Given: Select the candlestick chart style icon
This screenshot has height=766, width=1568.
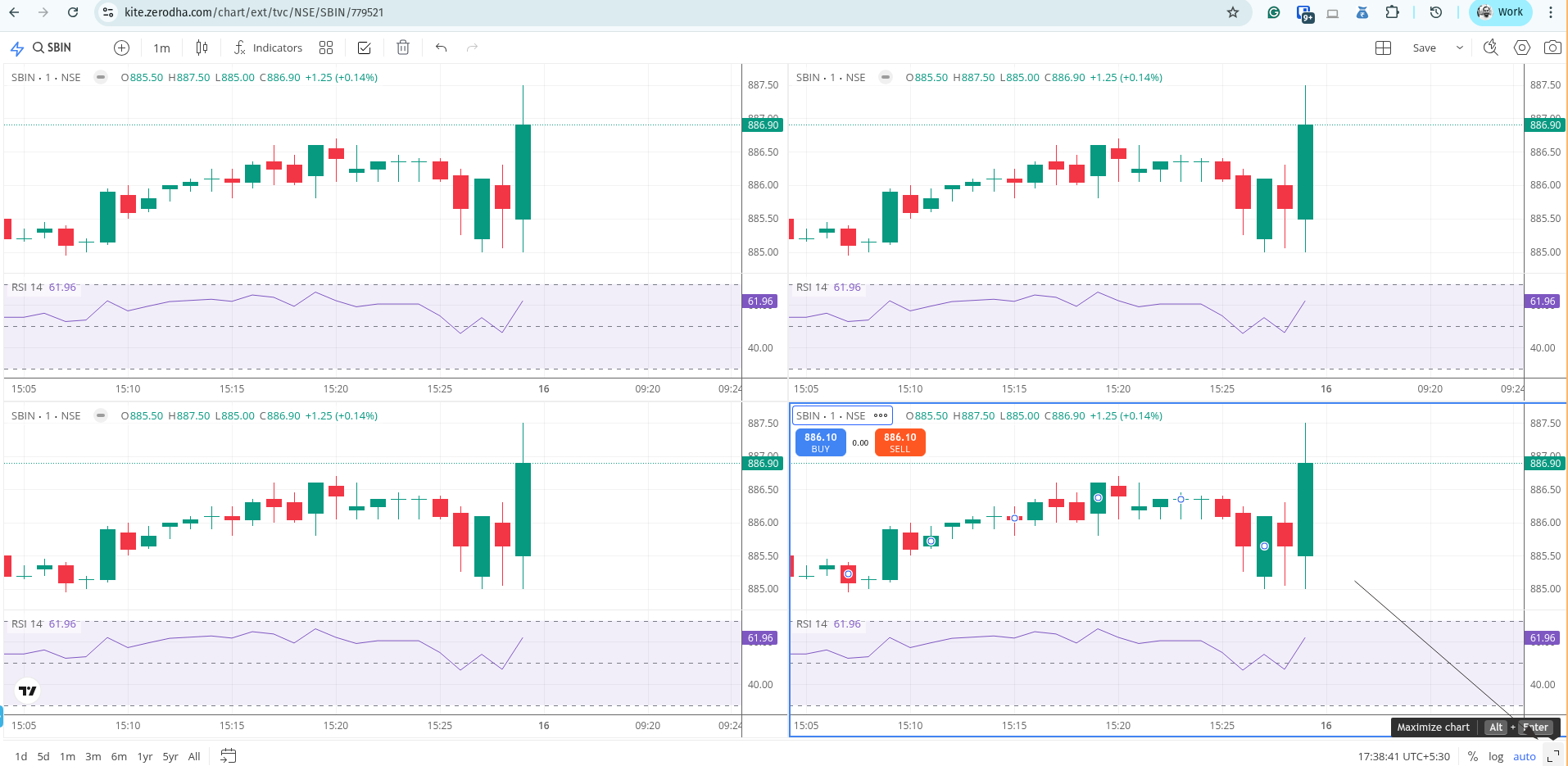Looking at the screenshot, I should (x=202, y=48).
